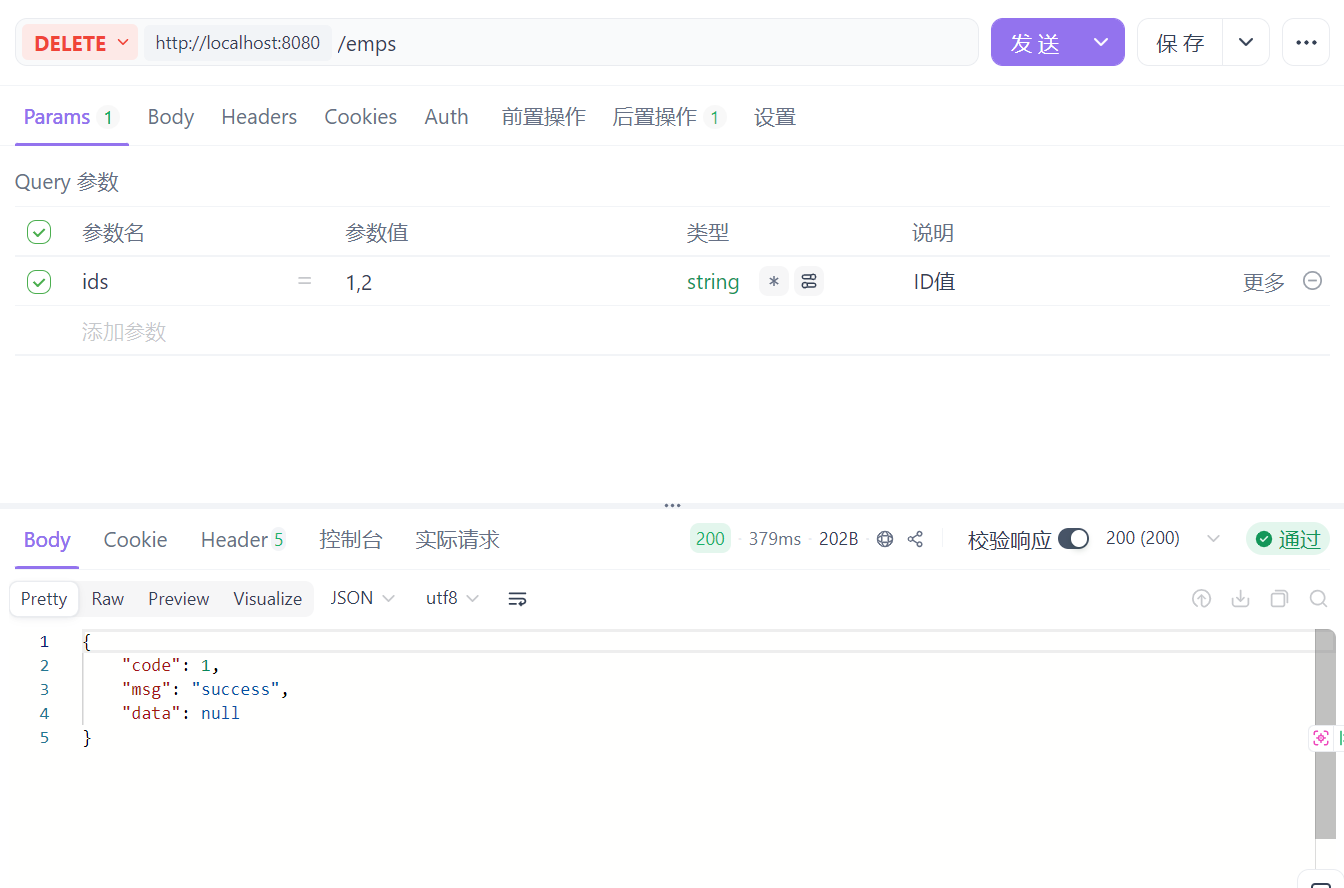The width and height of the screenshot is (1344, 888).
Task: Copy the response body with copy icon
Action: click(x=1279, y=599)
